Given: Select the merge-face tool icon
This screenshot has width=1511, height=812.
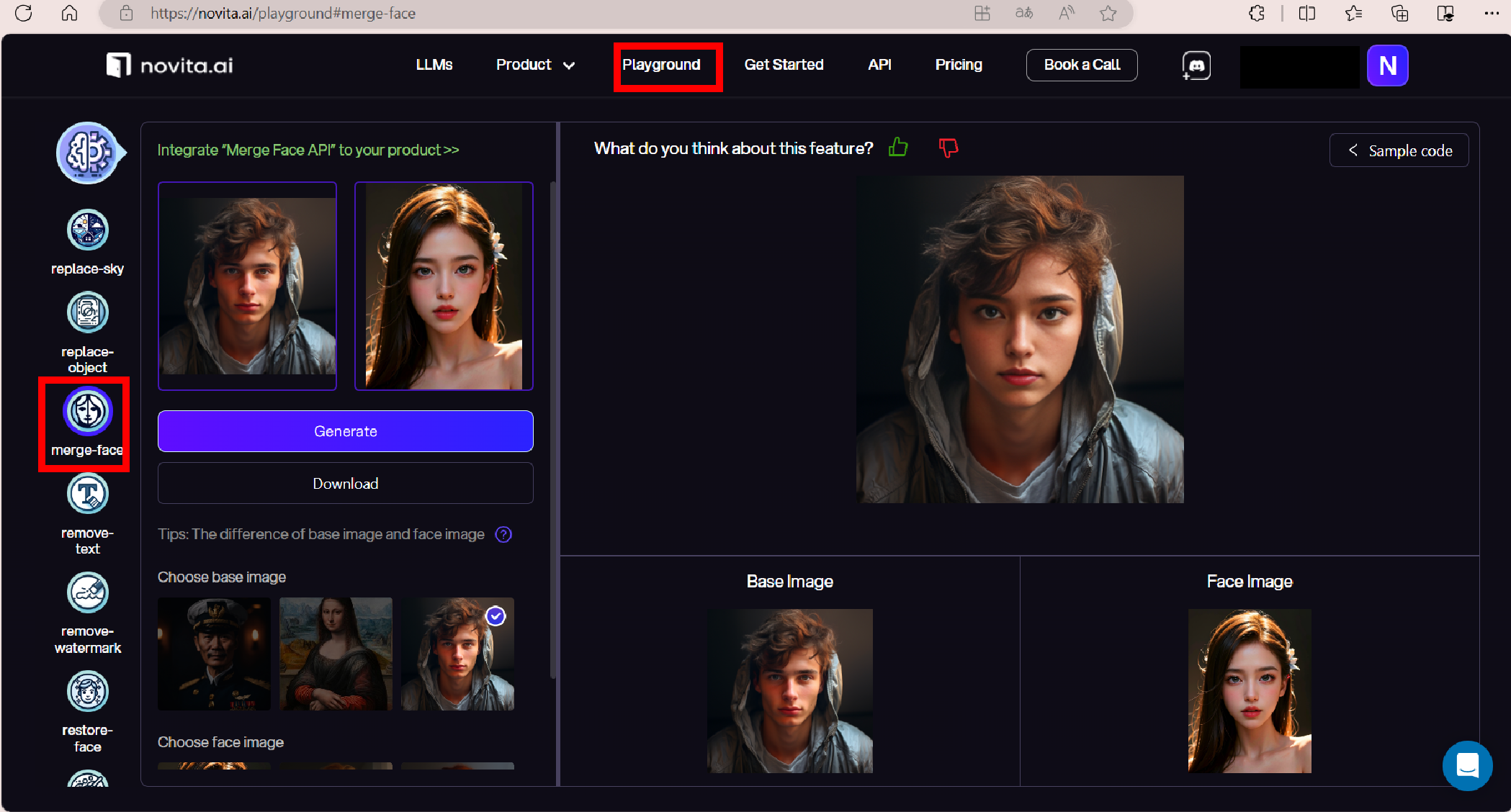Looking at the screenshot, I should click(87, 411).
